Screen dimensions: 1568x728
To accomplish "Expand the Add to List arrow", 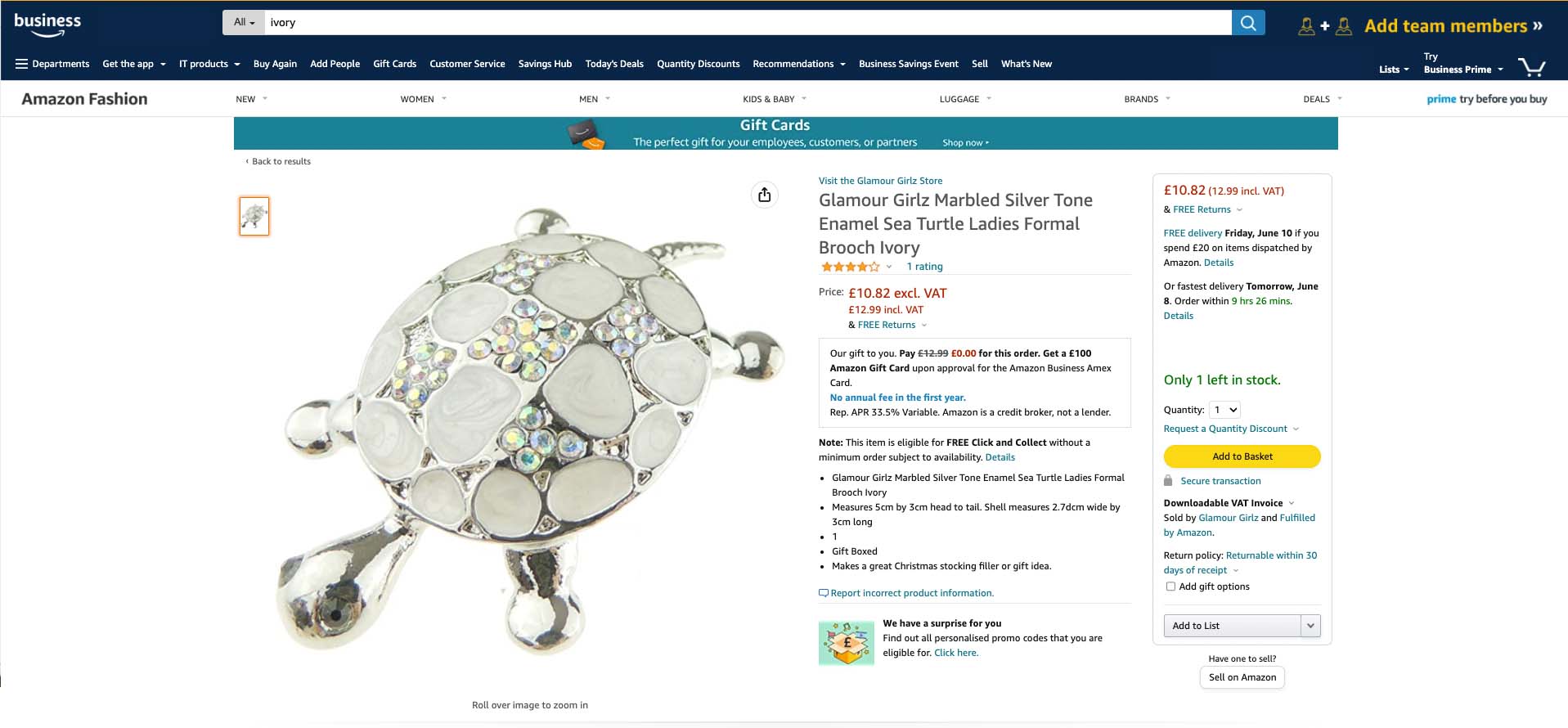I will coord(1310,626).
